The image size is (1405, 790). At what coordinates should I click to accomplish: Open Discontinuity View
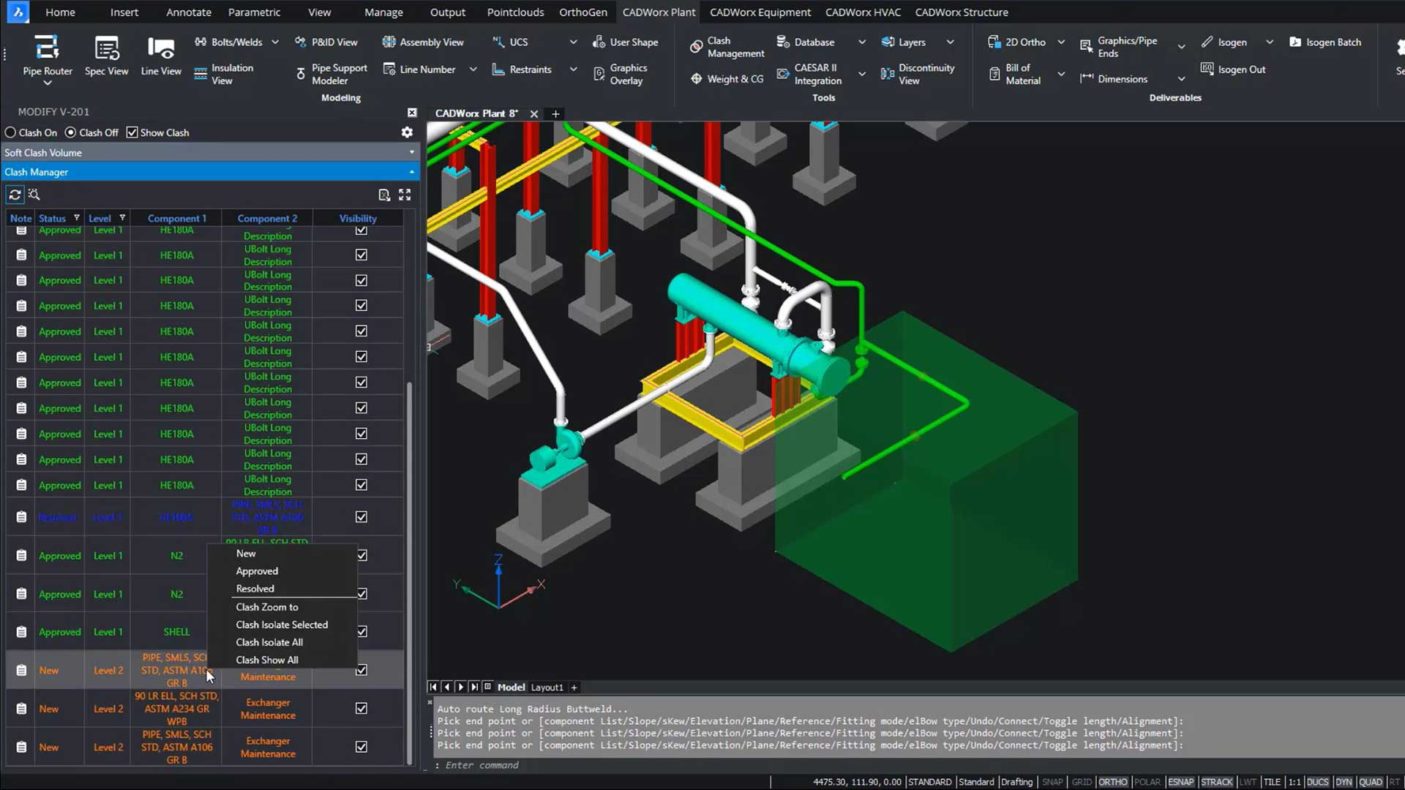pos(918,74)
